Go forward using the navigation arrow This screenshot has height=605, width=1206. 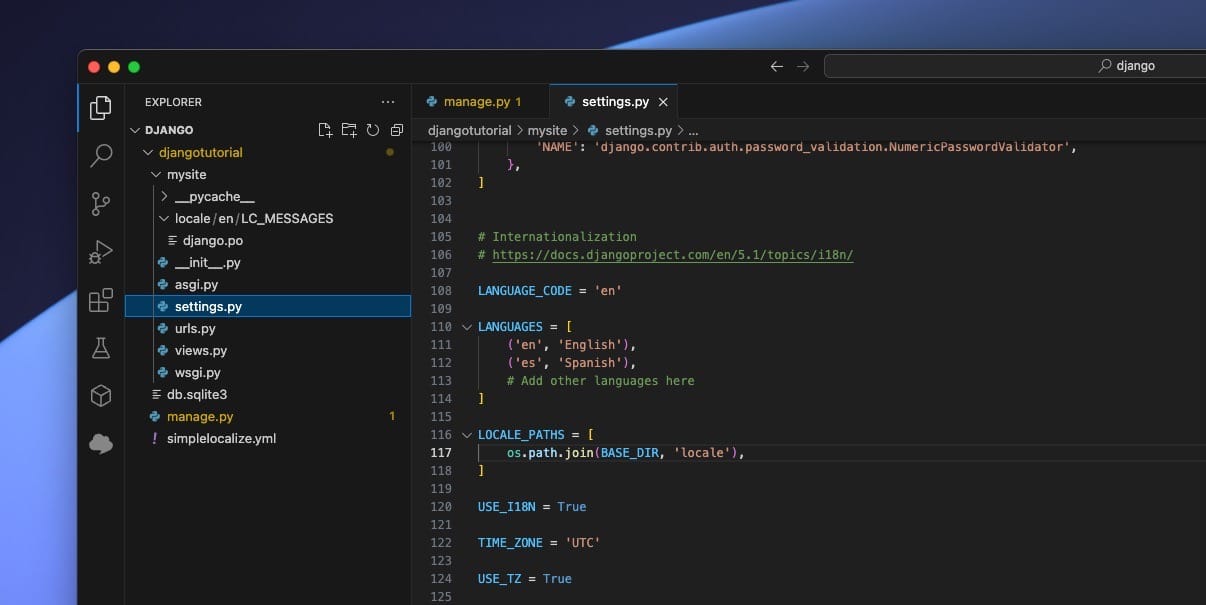[x=803, y=66]
